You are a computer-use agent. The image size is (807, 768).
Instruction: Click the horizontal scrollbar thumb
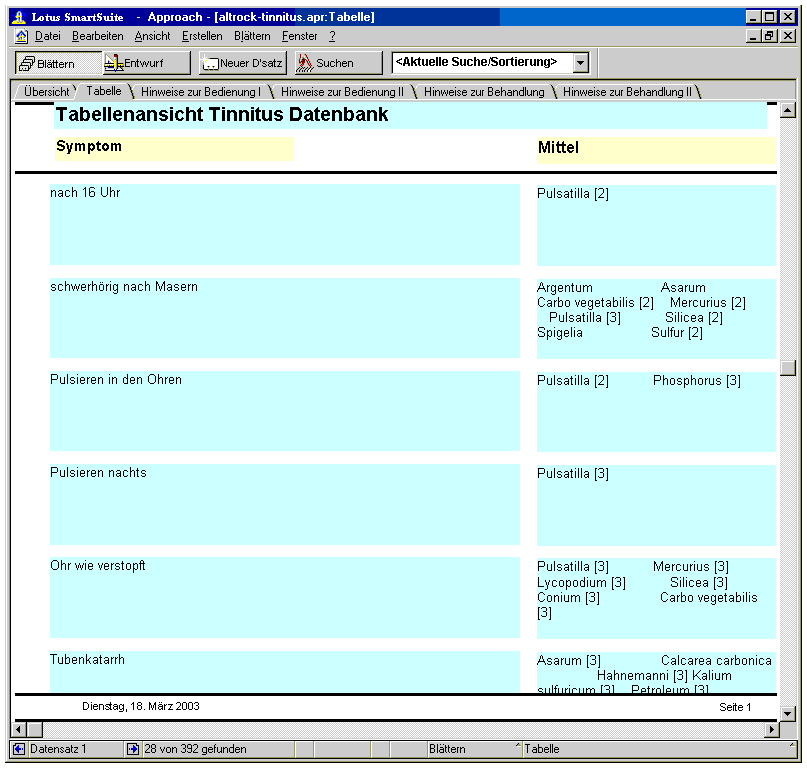(35, 729)
